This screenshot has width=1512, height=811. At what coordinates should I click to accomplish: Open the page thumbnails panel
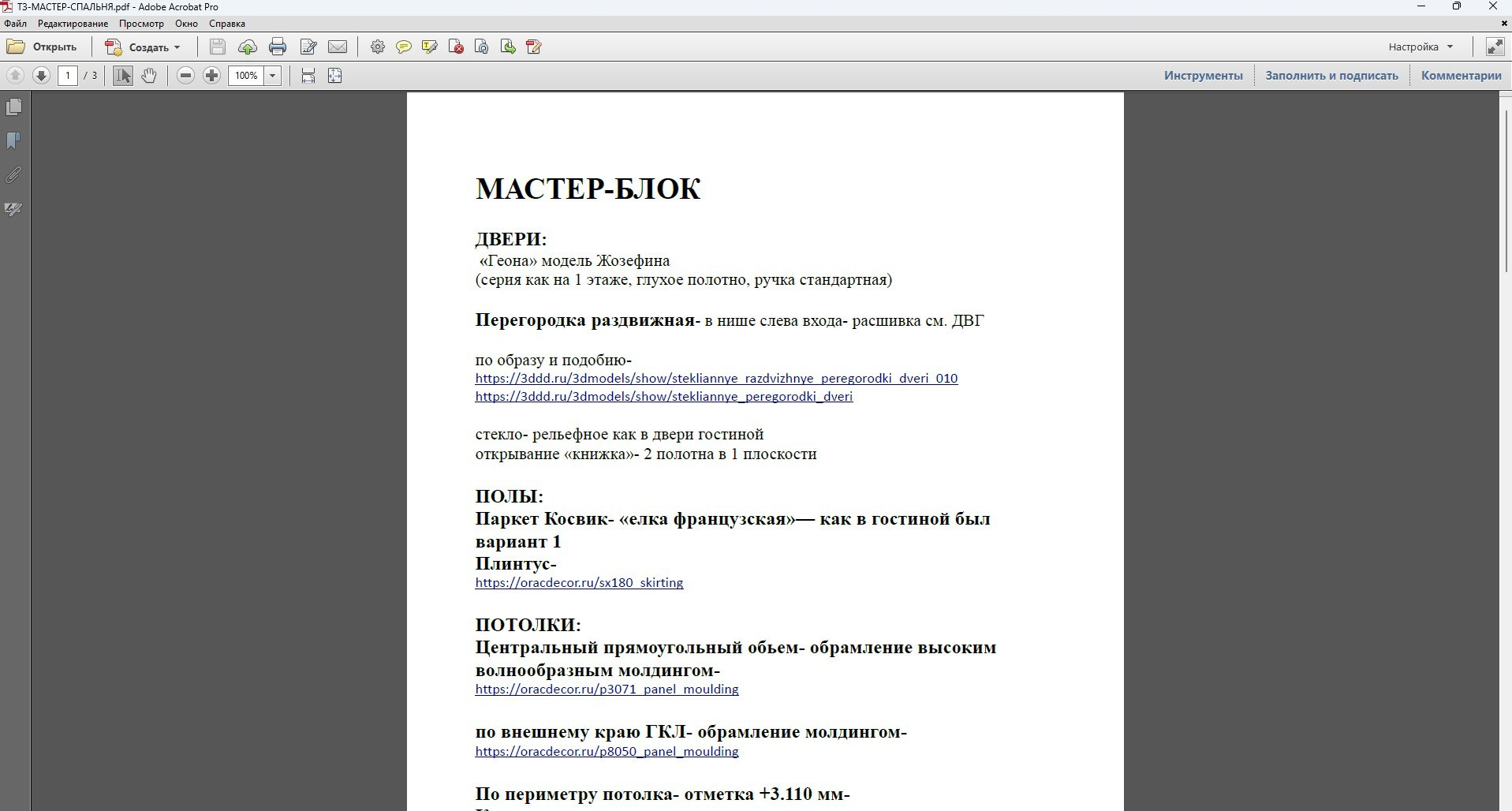click(x=13, y=107)
